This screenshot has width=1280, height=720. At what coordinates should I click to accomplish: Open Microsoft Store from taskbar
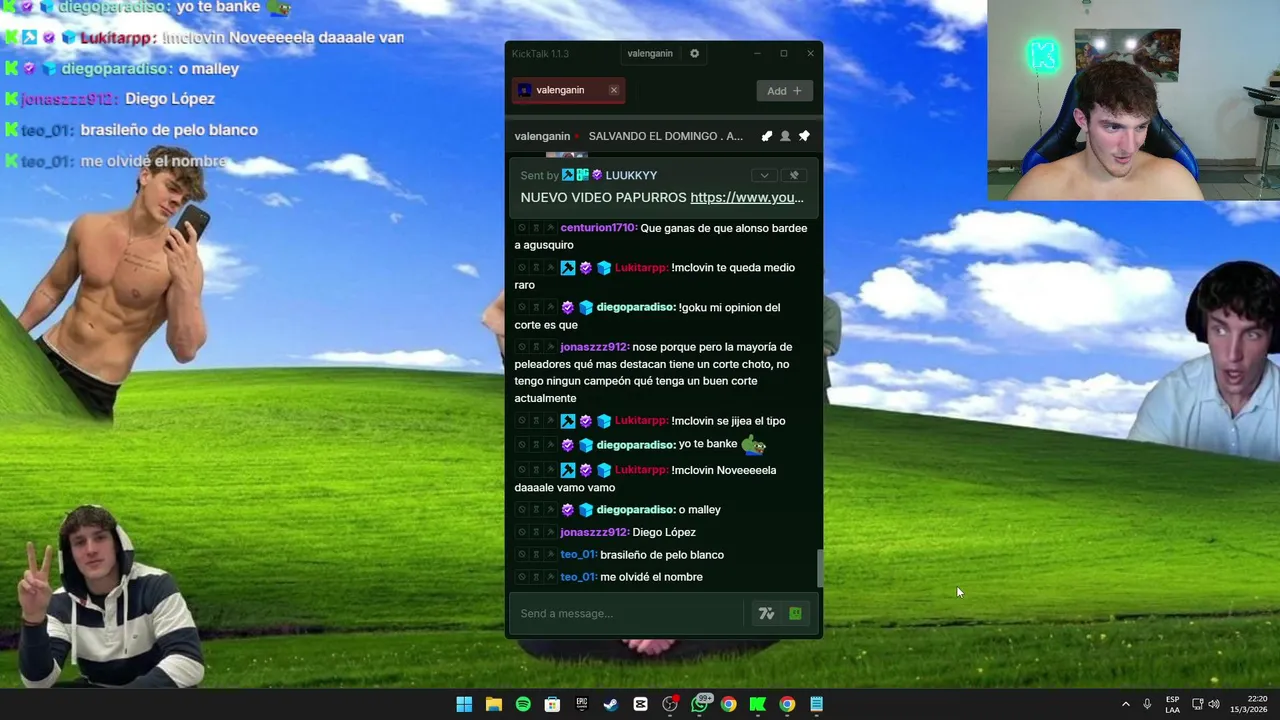click(x=552, y=704)
